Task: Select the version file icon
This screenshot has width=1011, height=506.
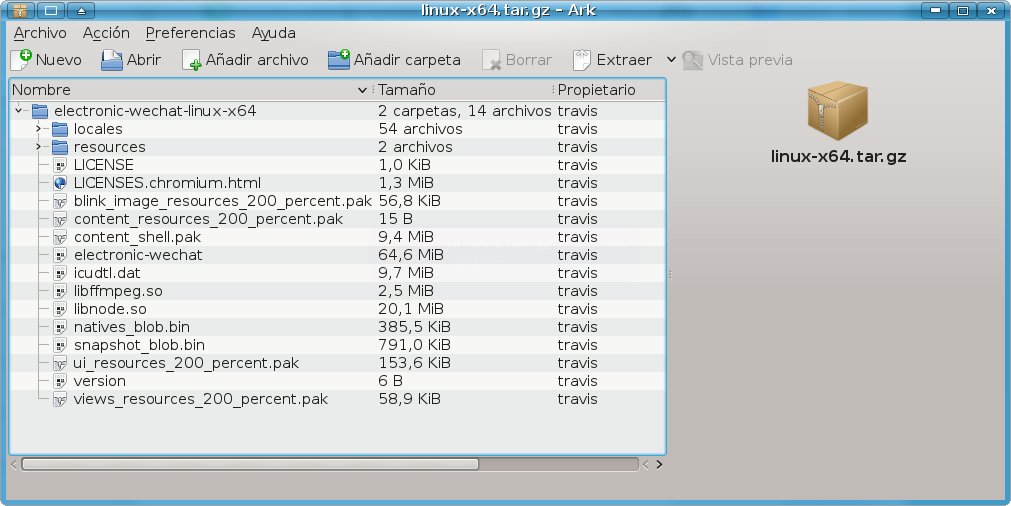Action: coord(60,382)
